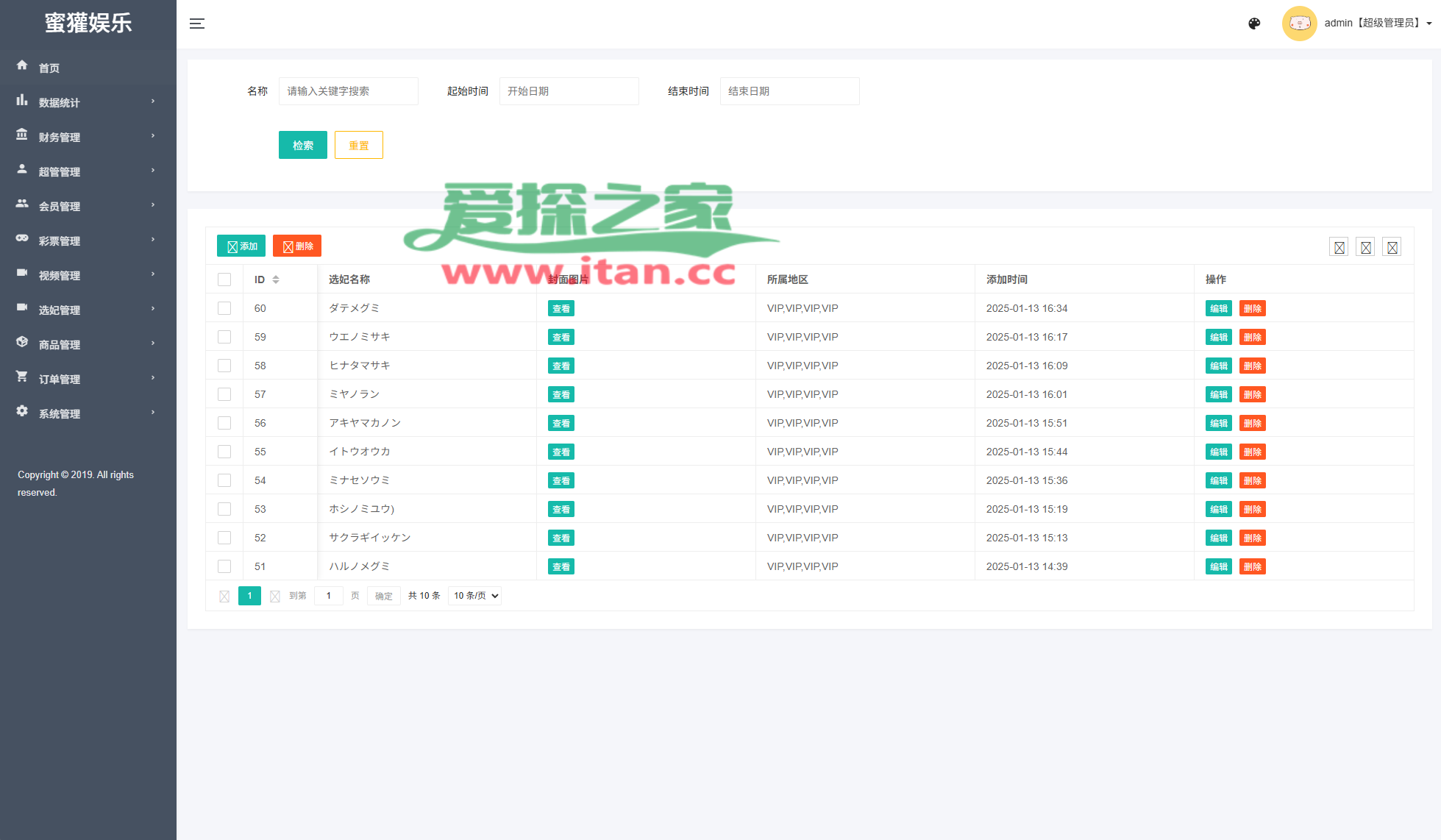Click the 开始日期 start date field
Viewport: 1441px width, 840px height.
569,91
